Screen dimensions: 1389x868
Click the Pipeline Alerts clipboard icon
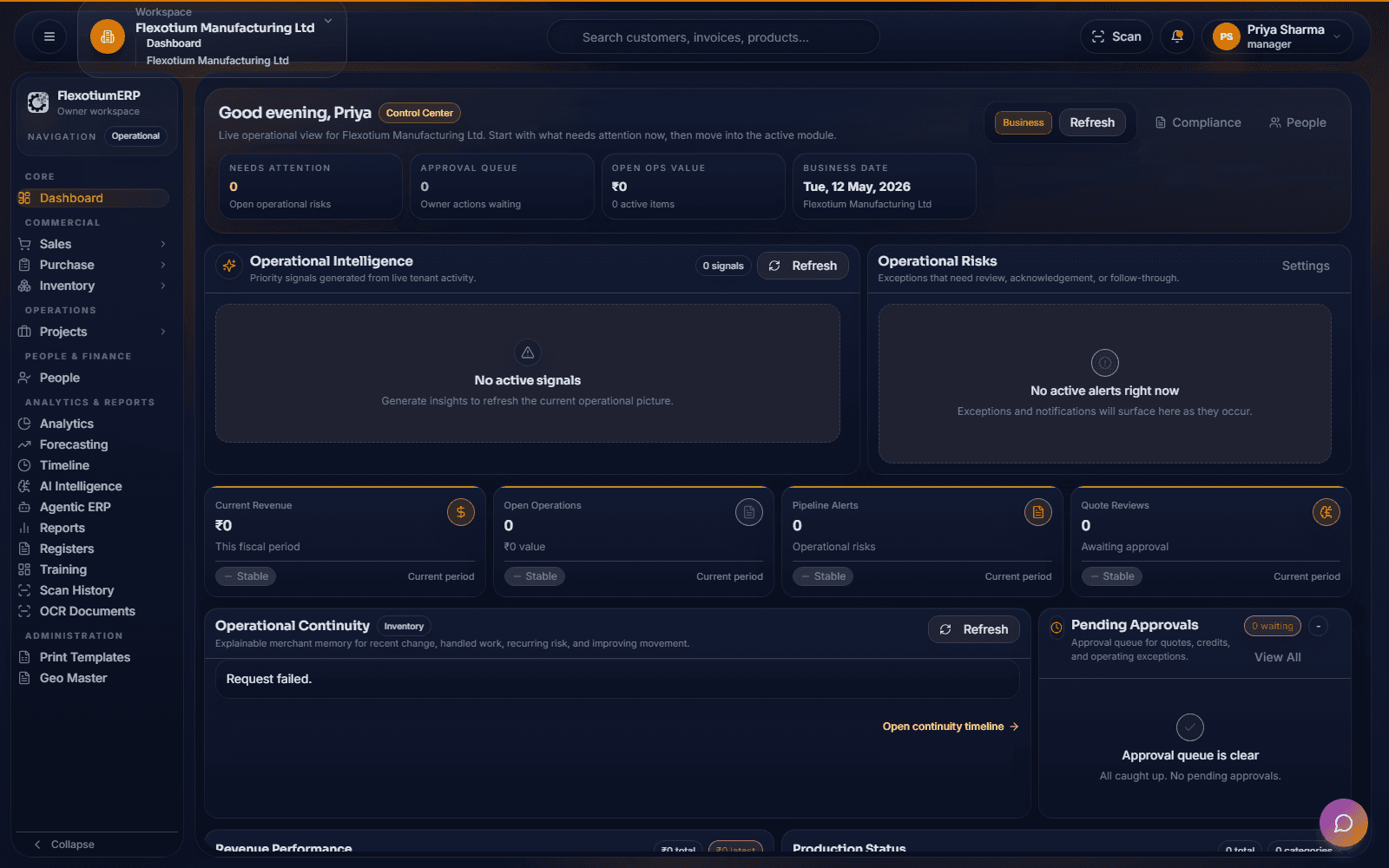(1038, 512)
